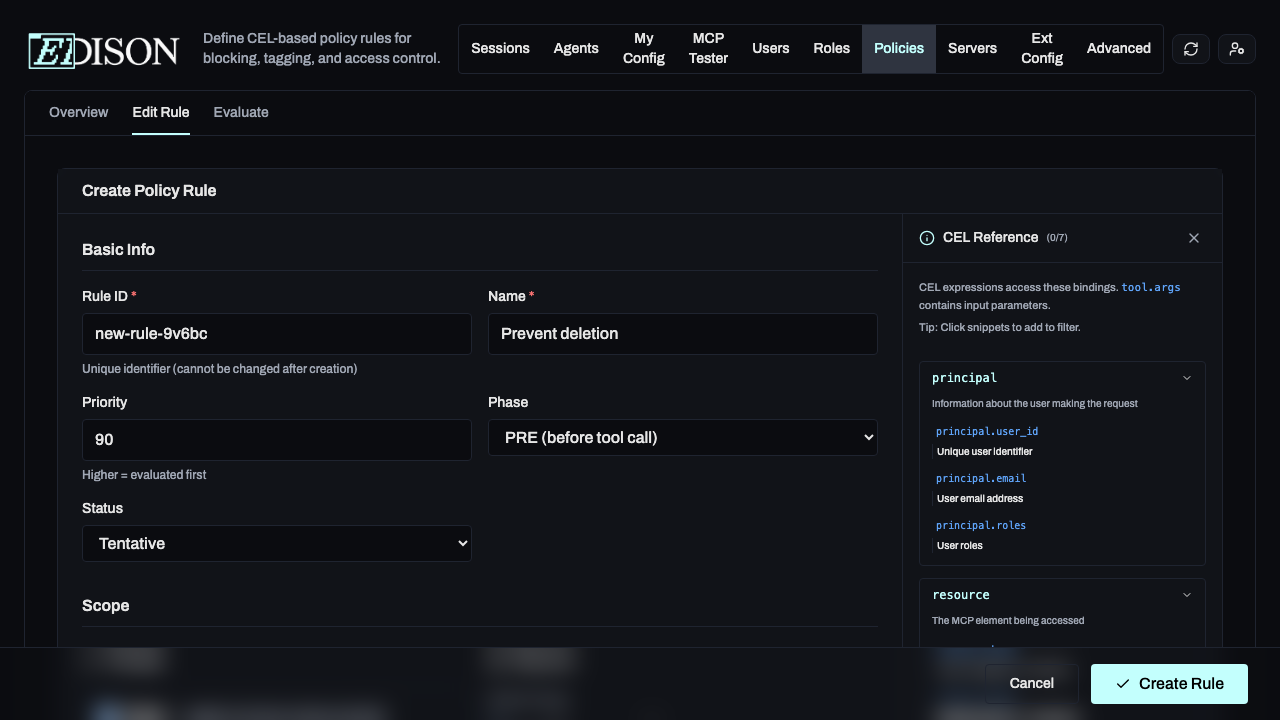Open the Advanced nav item
The width and height of the screenshot is (1280, 720).
click(x=1118, y=48)
